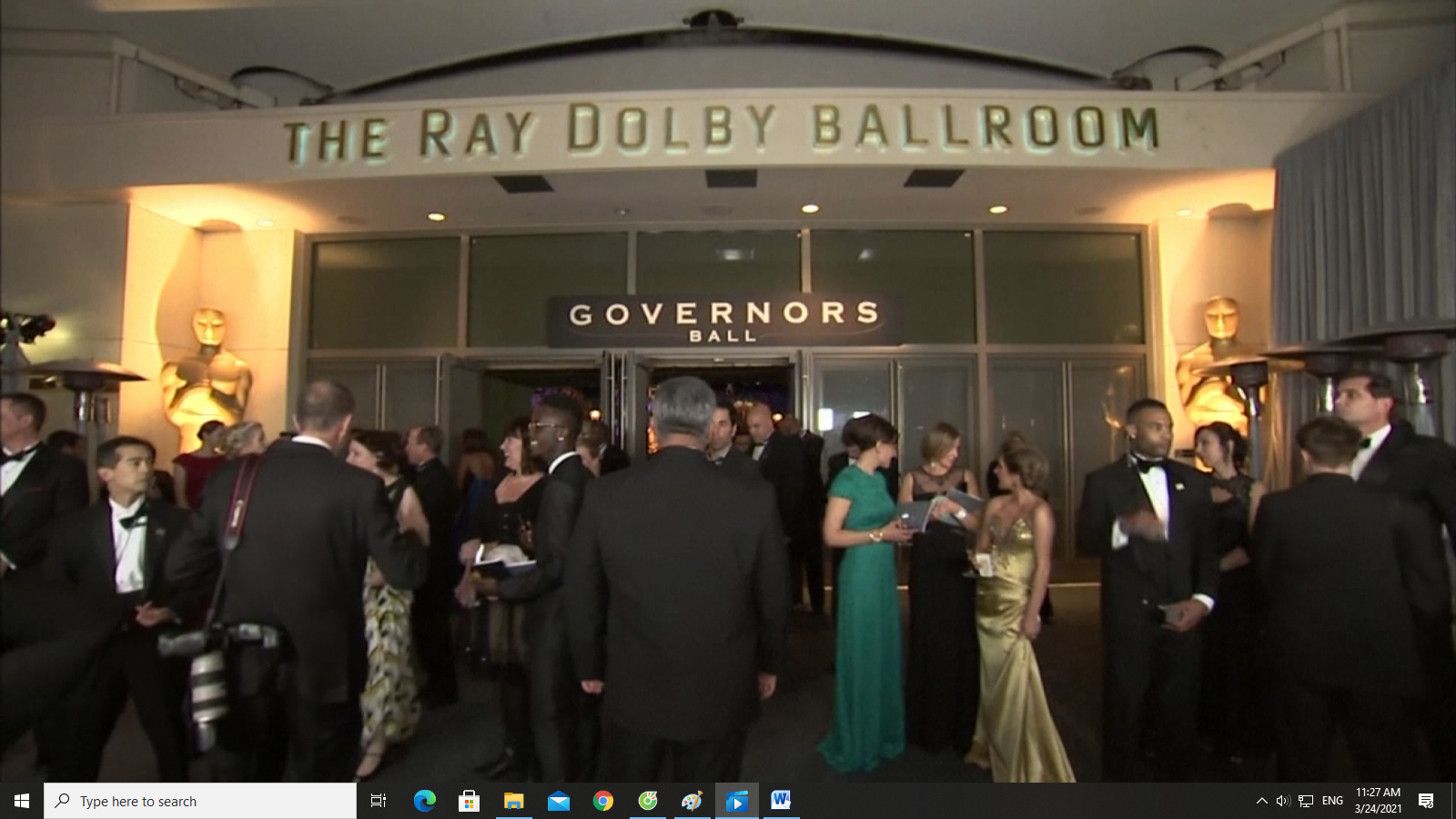The height and width of the screenshot is (819, 1456).
Task: Open the Mail app from the taskbar
Action: (558, 801)
